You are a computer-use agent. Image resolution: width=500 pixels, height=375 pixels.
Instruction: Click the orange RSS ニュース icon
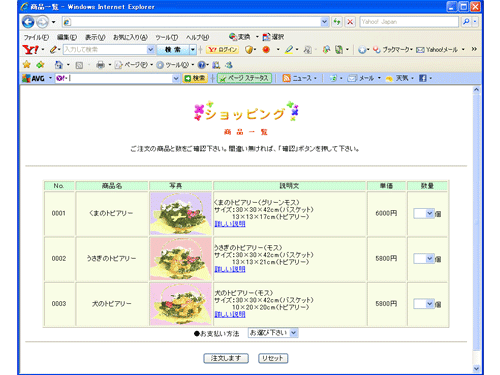tap(286, 78)
